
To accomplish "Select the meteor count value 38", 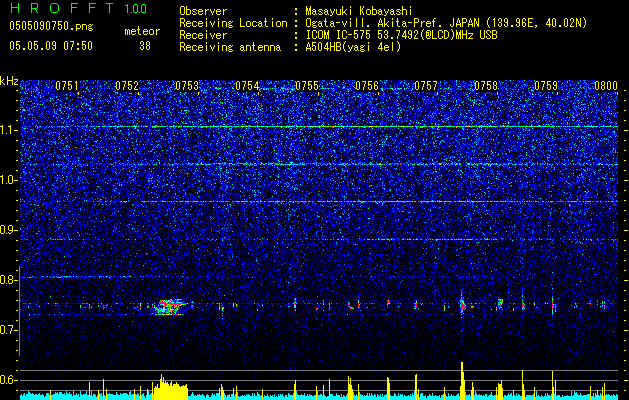I will pos(145,46).
